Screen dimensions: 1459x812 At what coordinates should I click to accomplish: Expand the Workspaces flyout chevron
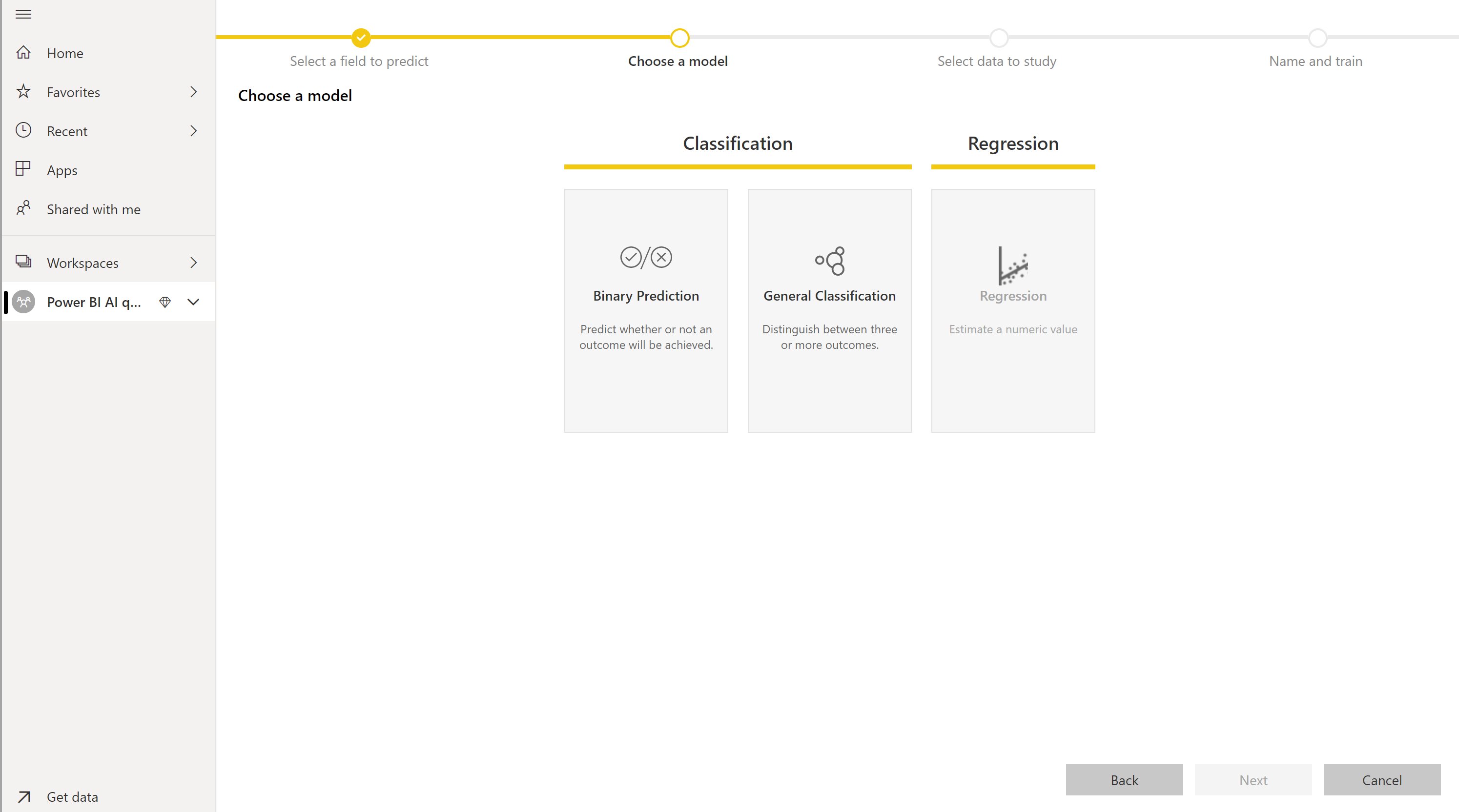(194, 263)
